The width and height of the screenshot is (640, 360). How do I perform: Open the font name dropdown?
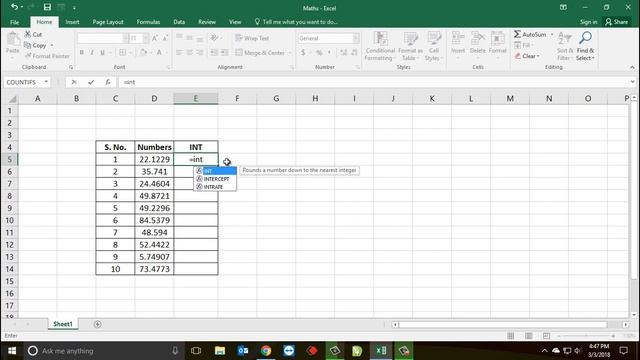(125, 38)
